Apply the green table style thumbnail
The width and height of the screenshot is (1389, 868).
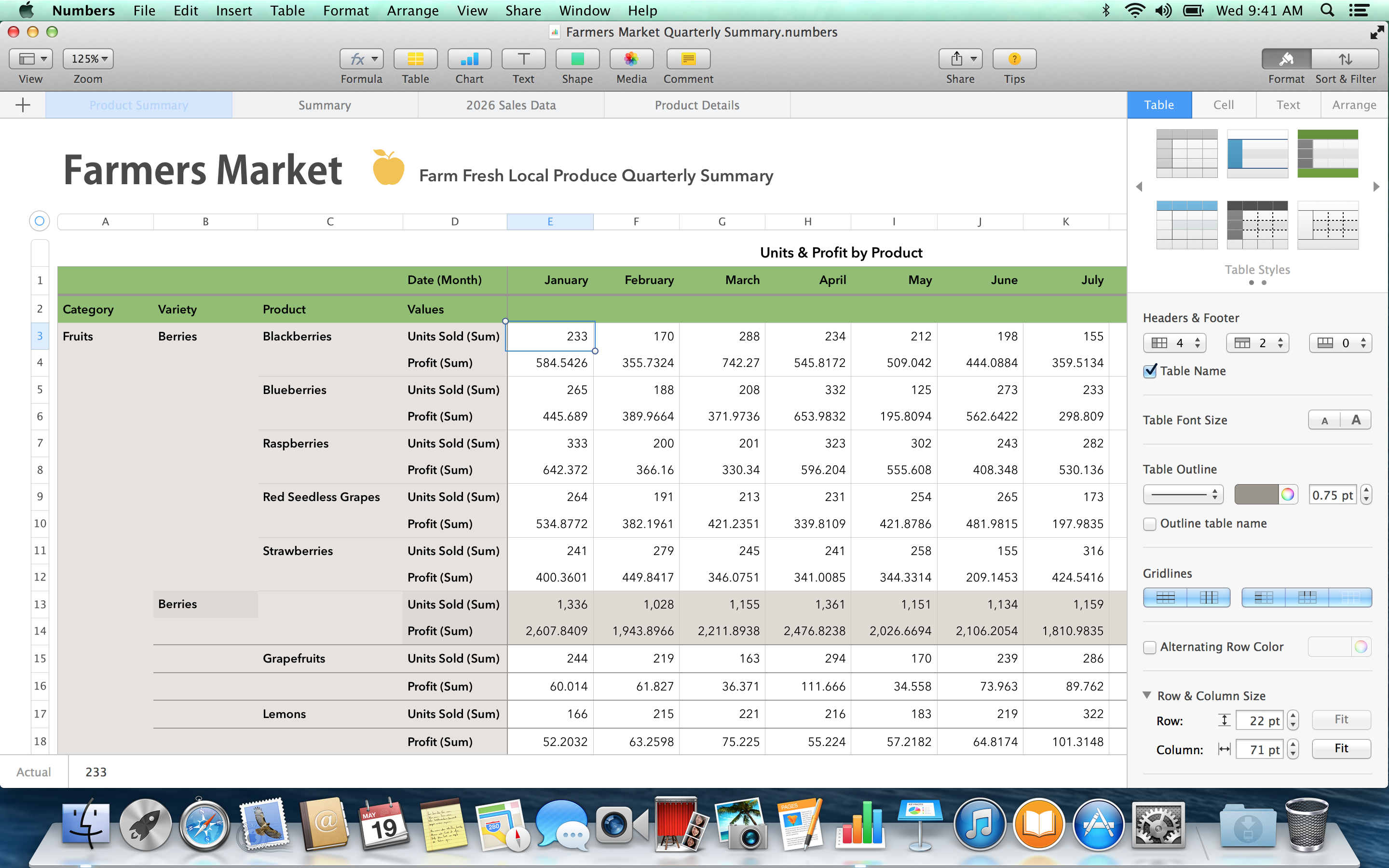coord(1328,153)
